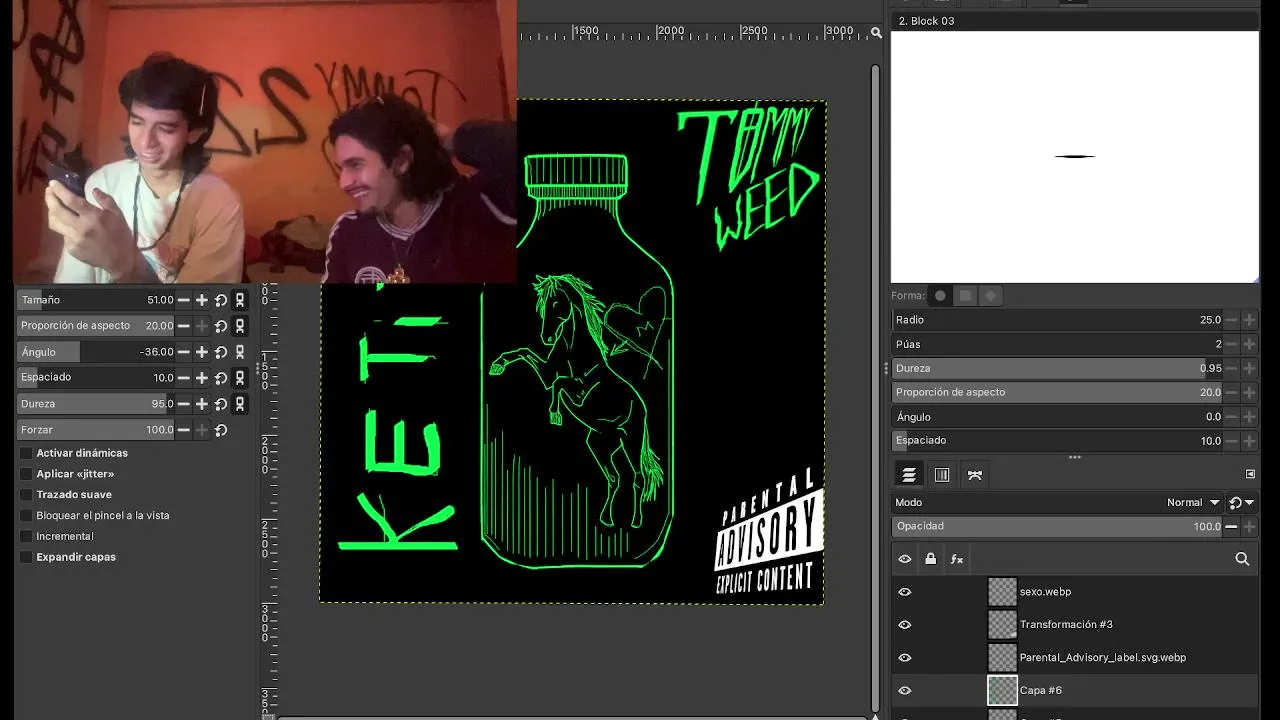Enable Expandir capas checkbox
The width and height of the screenshot is (1280, 720).
[x=26, y=557]
